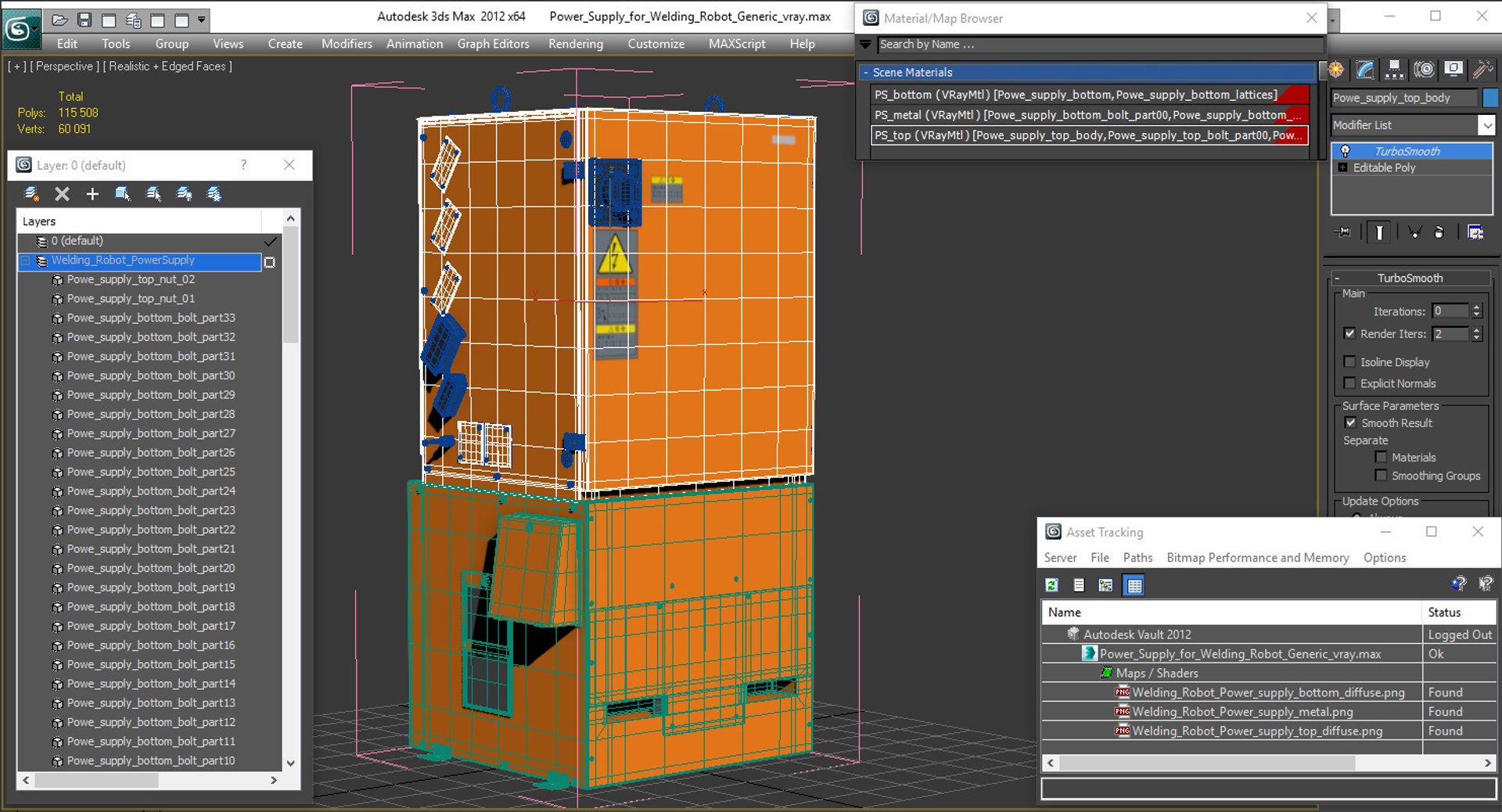Image resolution: width=1502 pixels, height=812 pixels.
Task: Toggle the Render Iters checkbox
Action: pos(1349,333)
